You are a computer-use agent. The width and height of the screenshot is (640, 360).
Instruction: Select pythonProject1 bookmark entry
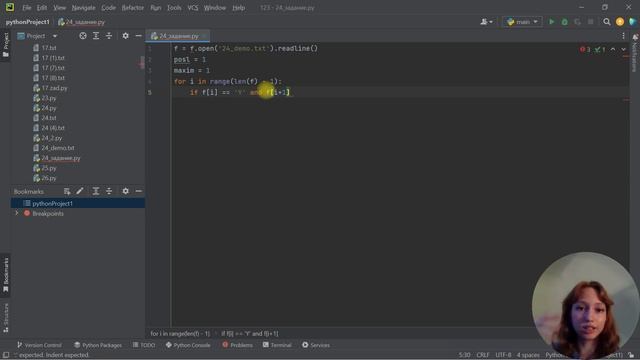52,203
